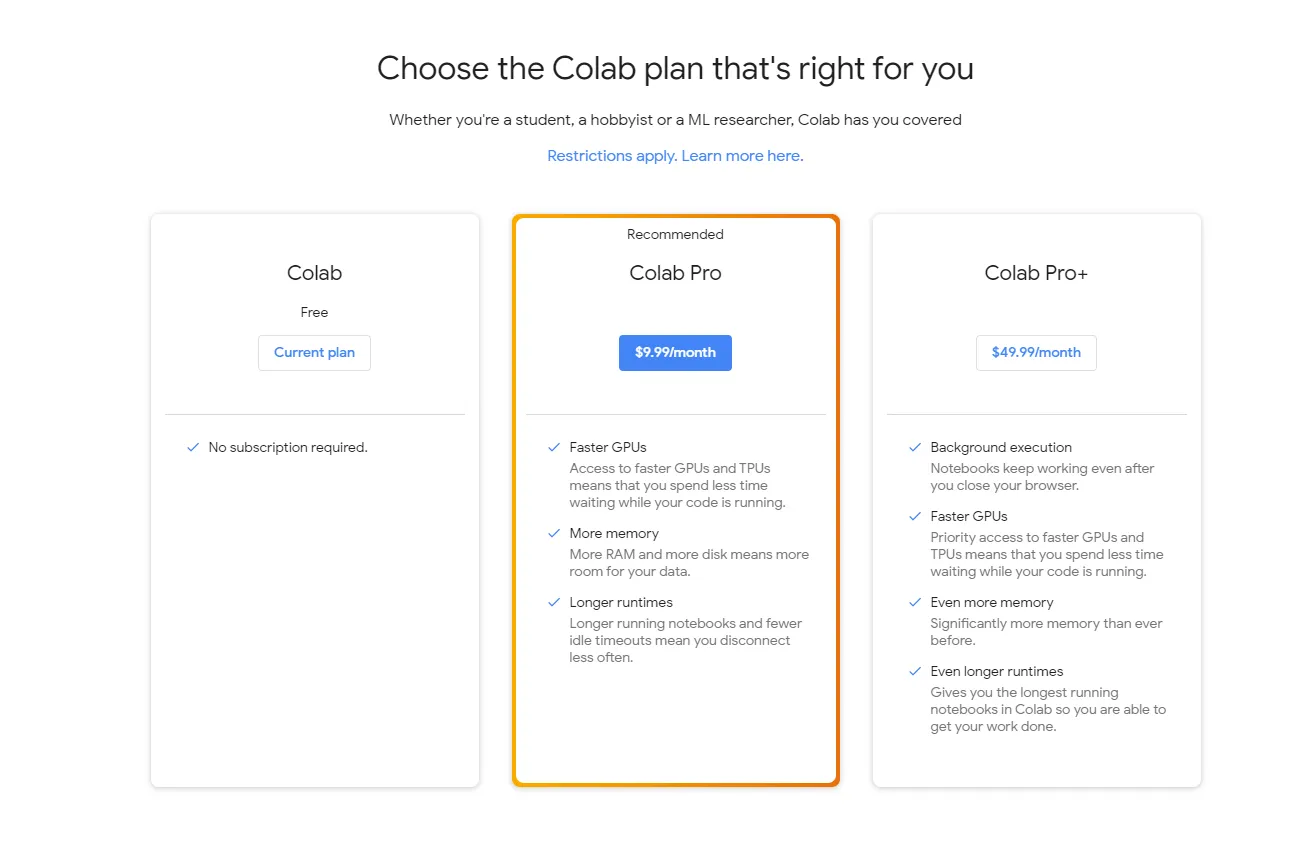The height and width of the screenshot is (841, 1305).
Task: Subscribe via the $9.99/month button
Action: [x=675, y=353]
